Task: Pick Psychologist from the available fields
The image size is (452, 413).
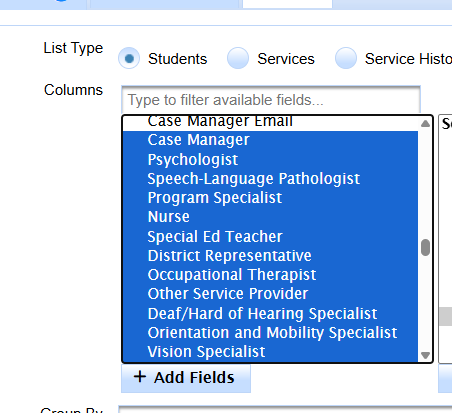Action: pyautogui.click(x=270, y=160)
